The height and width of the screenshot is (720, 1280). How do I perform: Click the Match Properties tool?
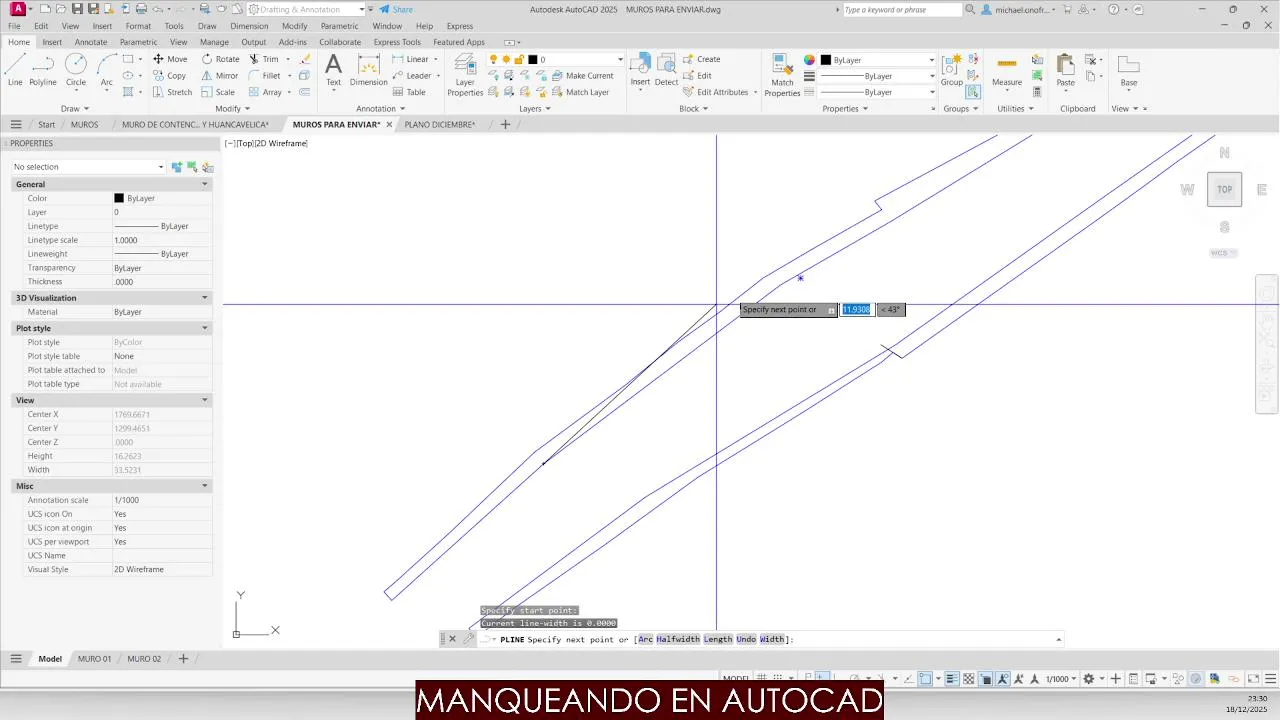(x=782, y=75)
